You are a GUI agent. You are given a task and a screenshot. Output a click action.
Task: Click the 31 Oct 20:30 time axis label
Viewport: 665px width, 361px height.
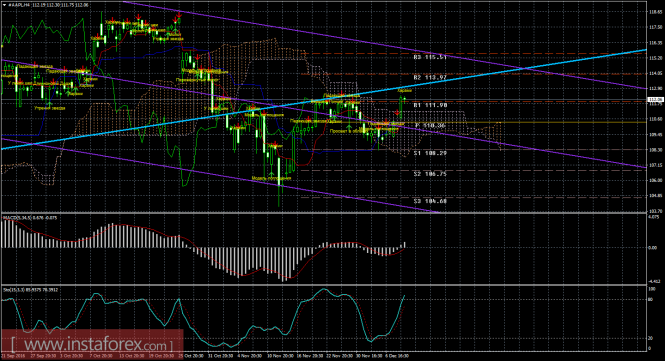(220, 356)
